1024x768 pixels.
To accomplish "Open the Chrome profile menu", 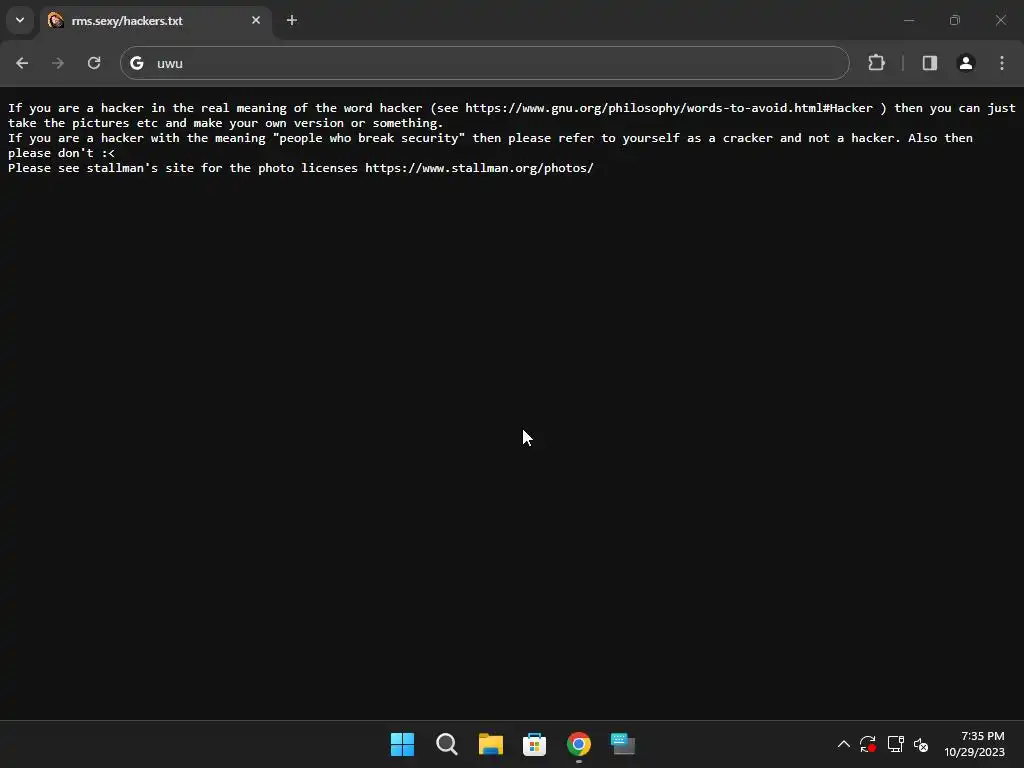I will [966, 63].
